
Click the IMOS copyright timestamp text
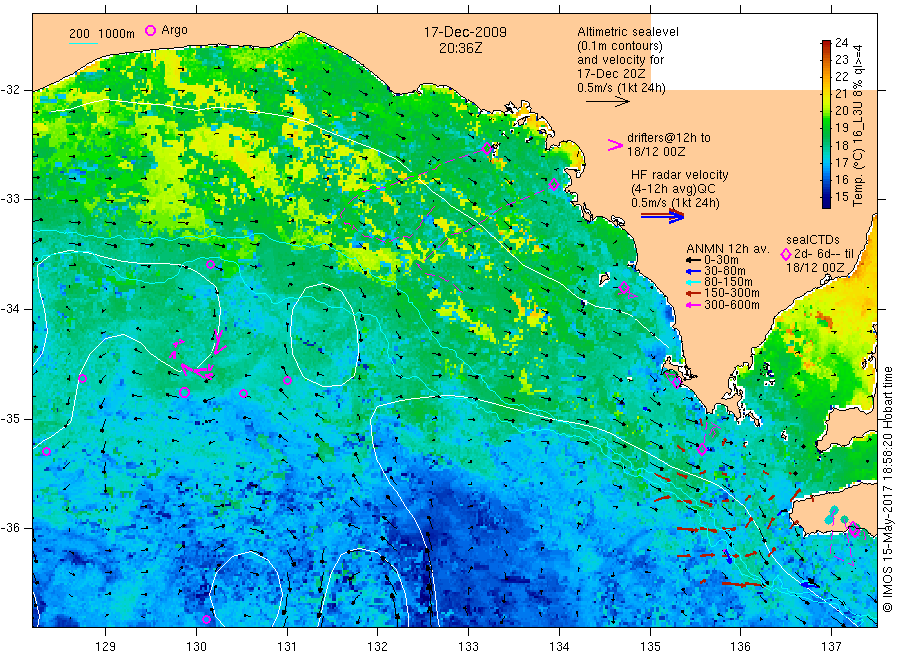[888, 490]
